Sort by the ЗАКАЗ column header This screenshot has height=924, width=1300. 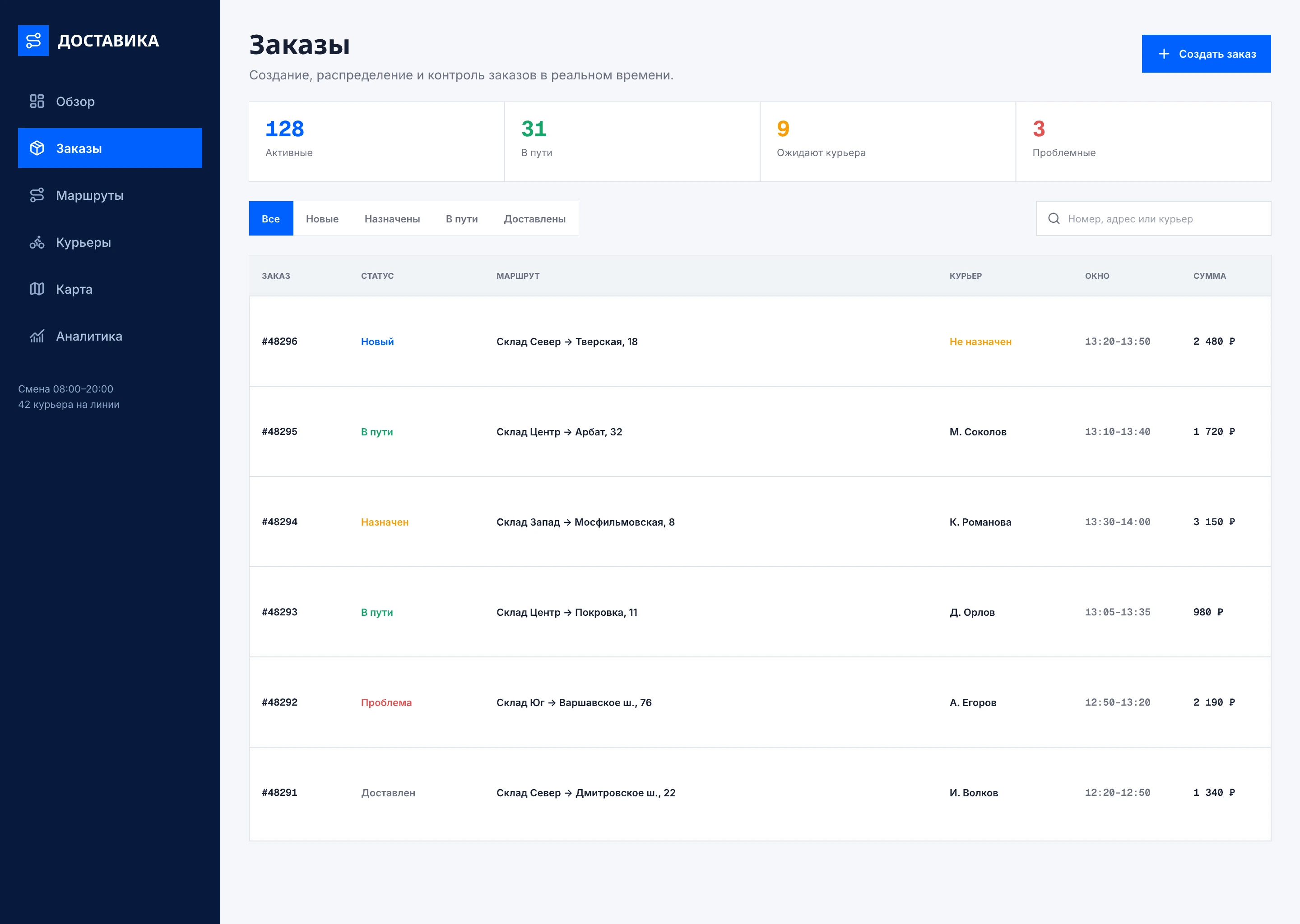tap(276, 276)
